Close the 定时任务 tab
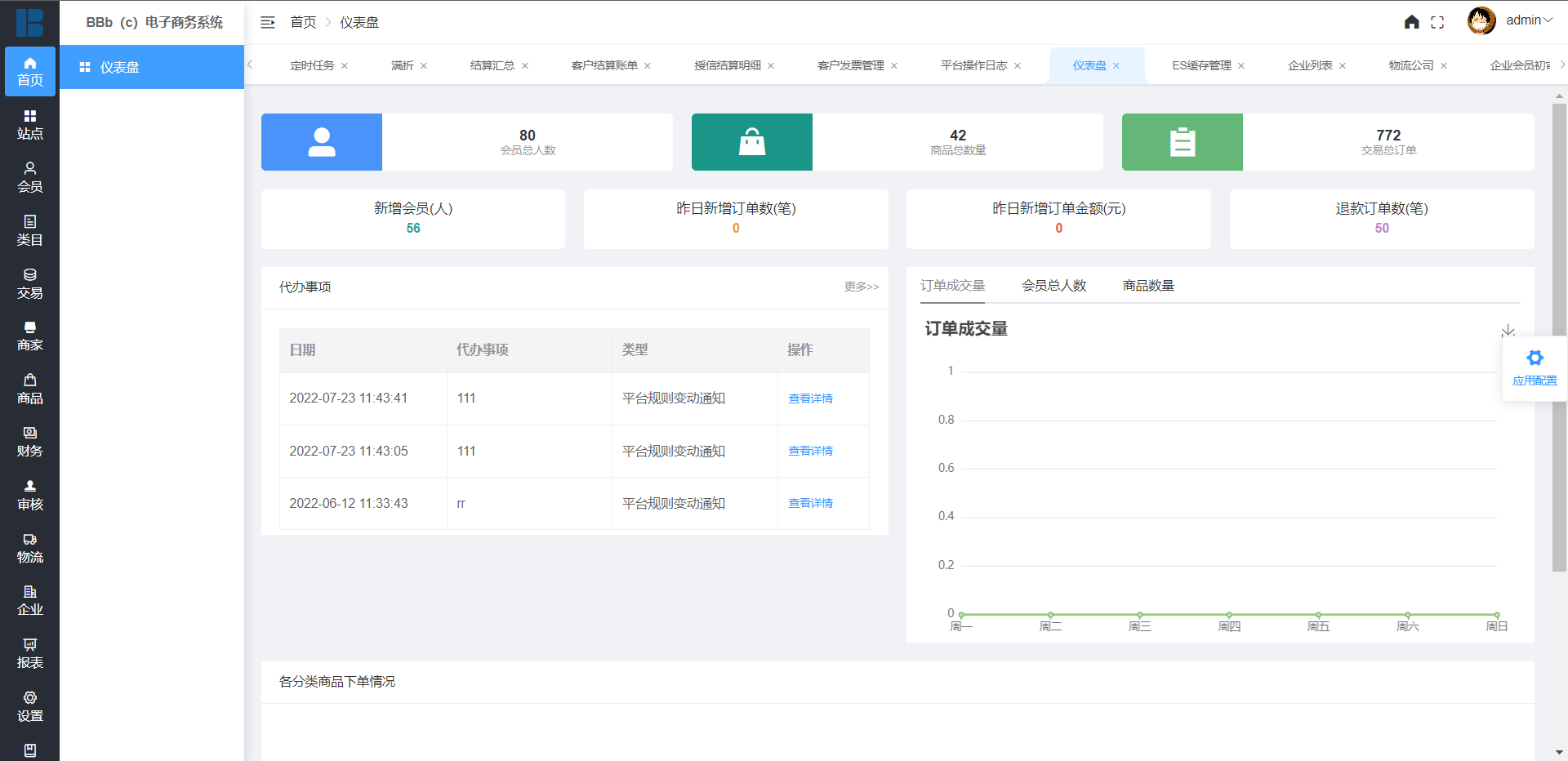The width and height of the screenshot is (1568, 761). tap(345, 66)
